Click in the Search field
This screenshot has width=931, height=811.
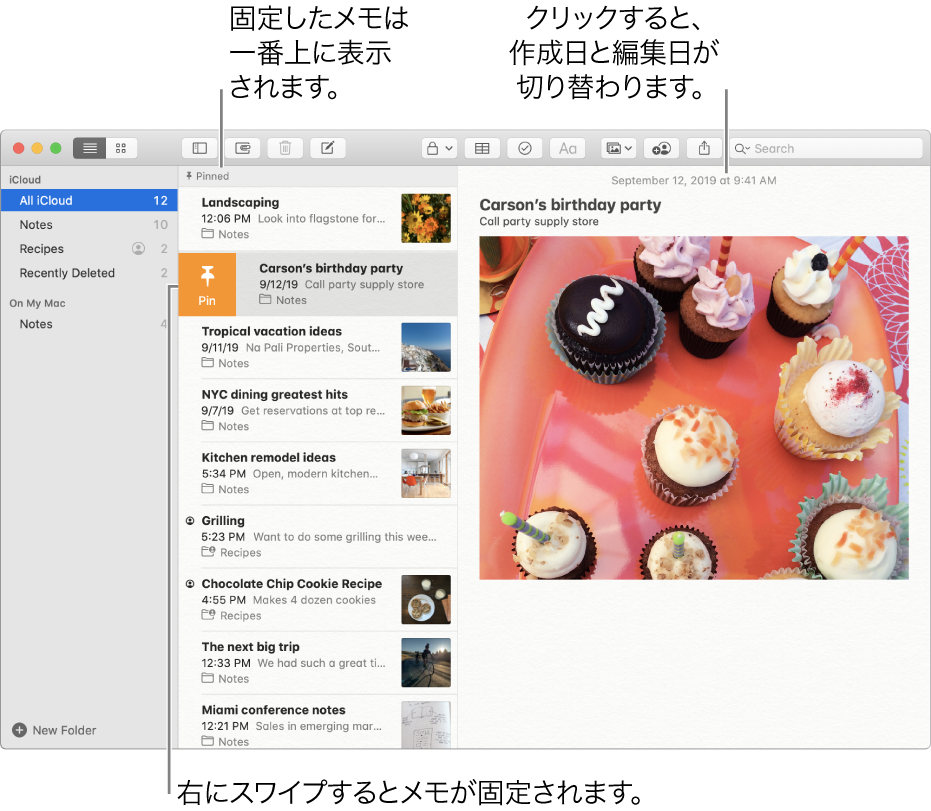[826, 148]
